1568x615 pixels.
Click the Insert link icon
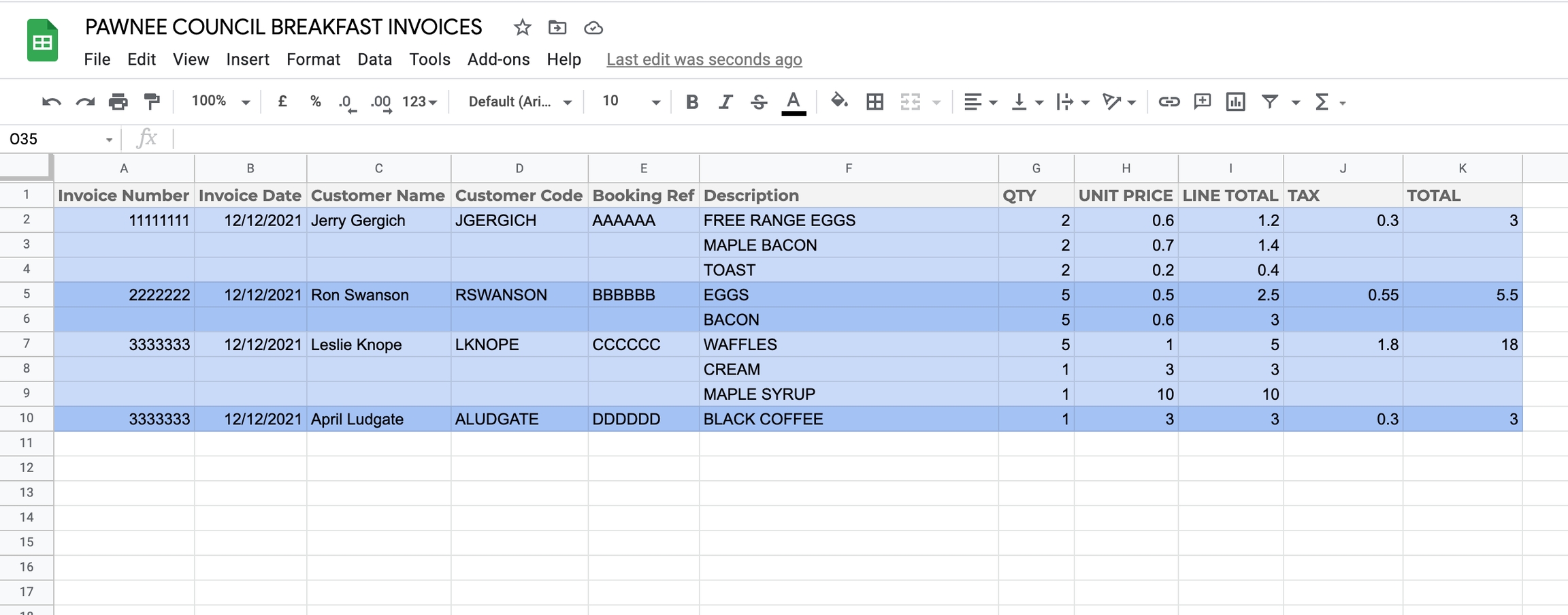(x=1169, y=102)
